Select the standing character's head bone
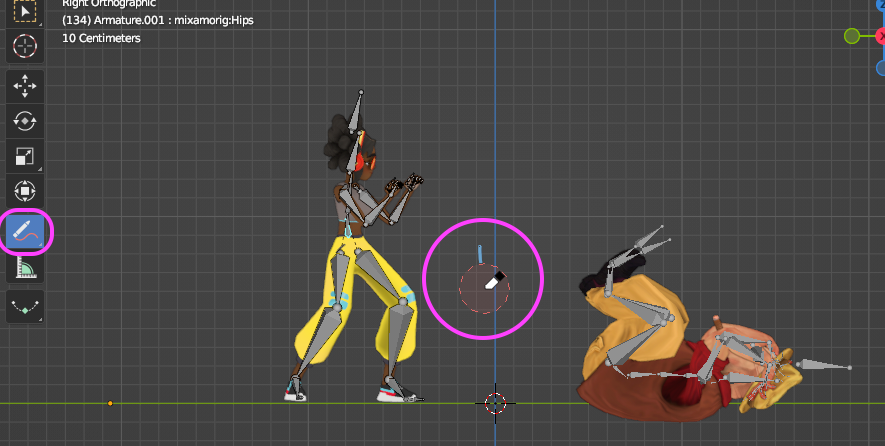The image size is (885, 446). 356,113
